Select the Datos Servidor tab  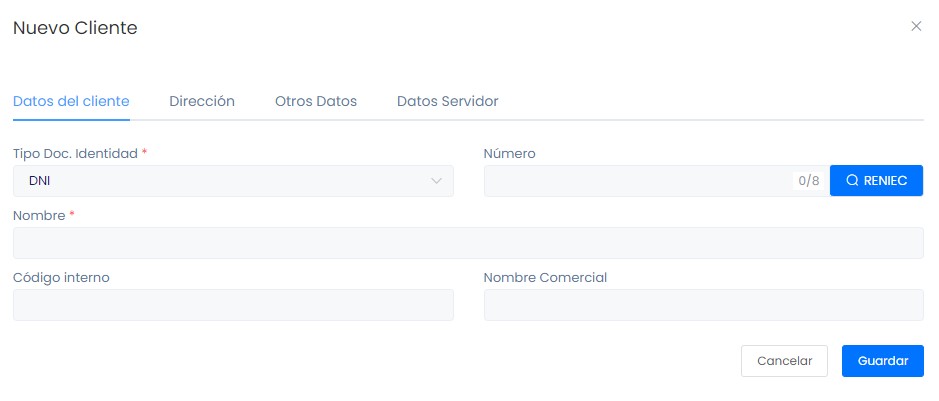[x=447, y=101]
